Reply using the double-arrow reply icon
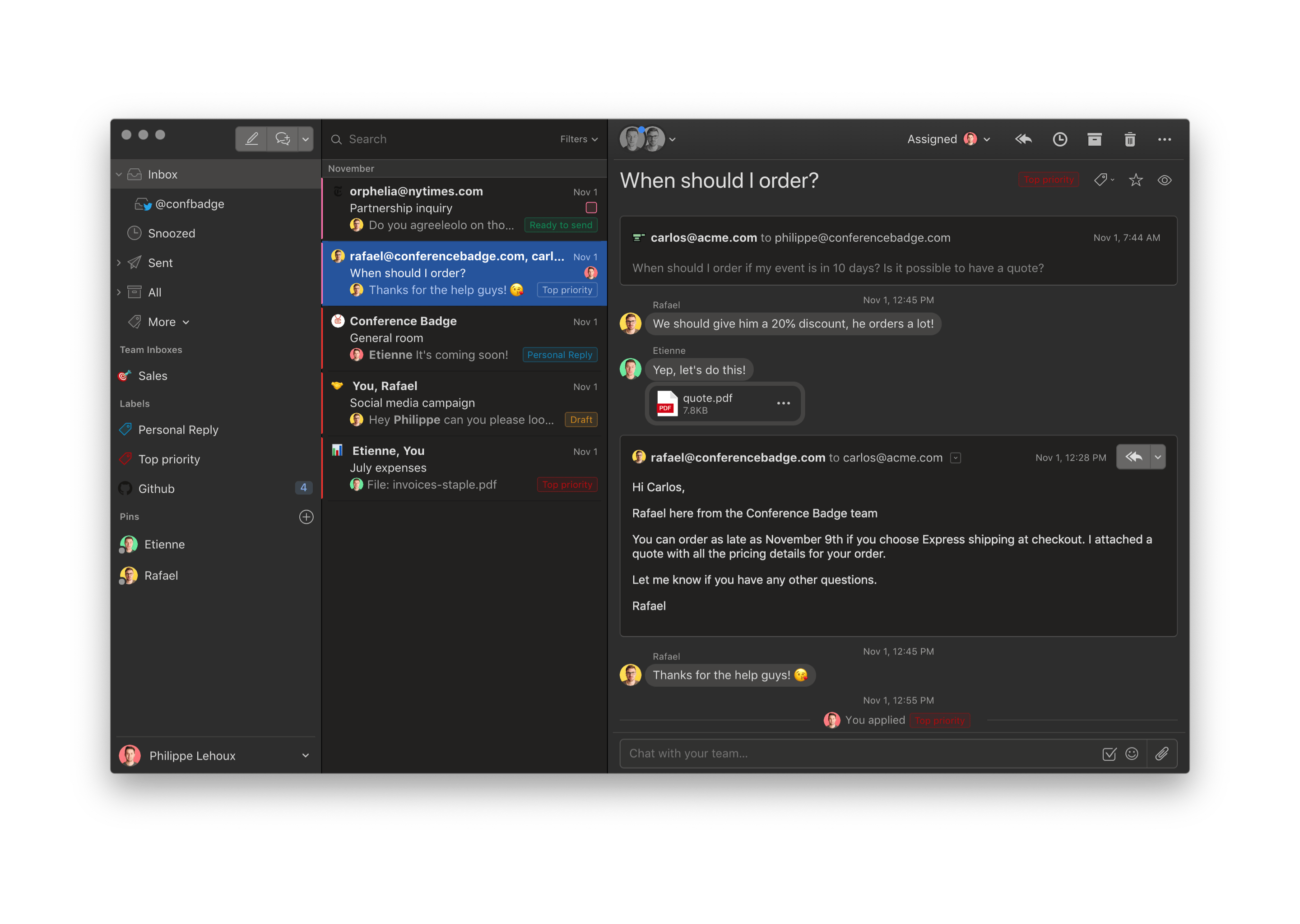The height and width of the screenshot is (924, 1300). [1023, 139]
